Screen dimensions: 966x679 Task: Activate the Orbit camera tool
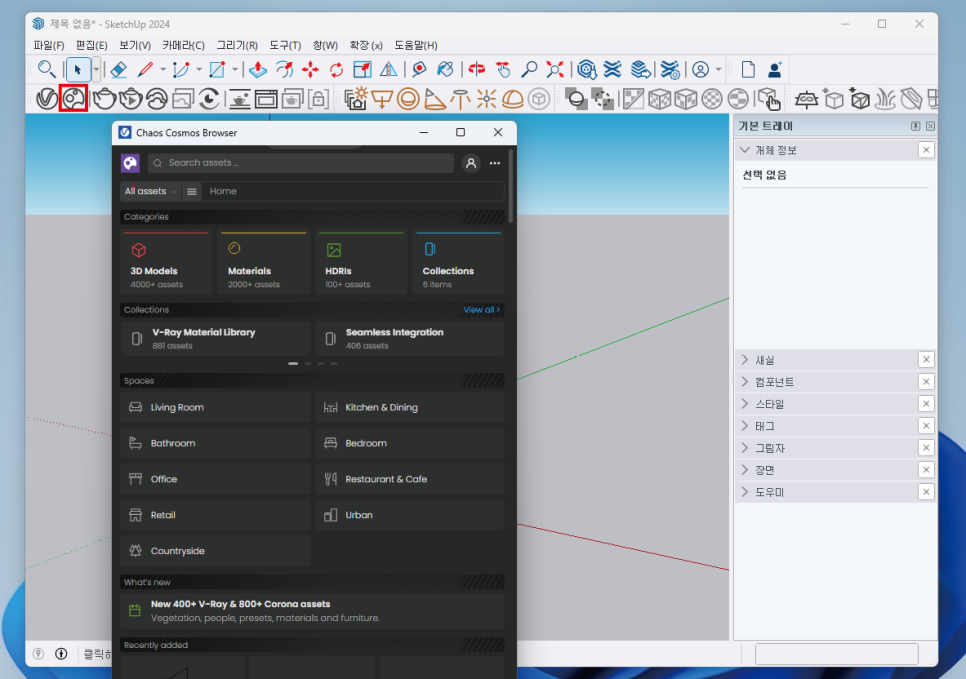coord(477,70)
